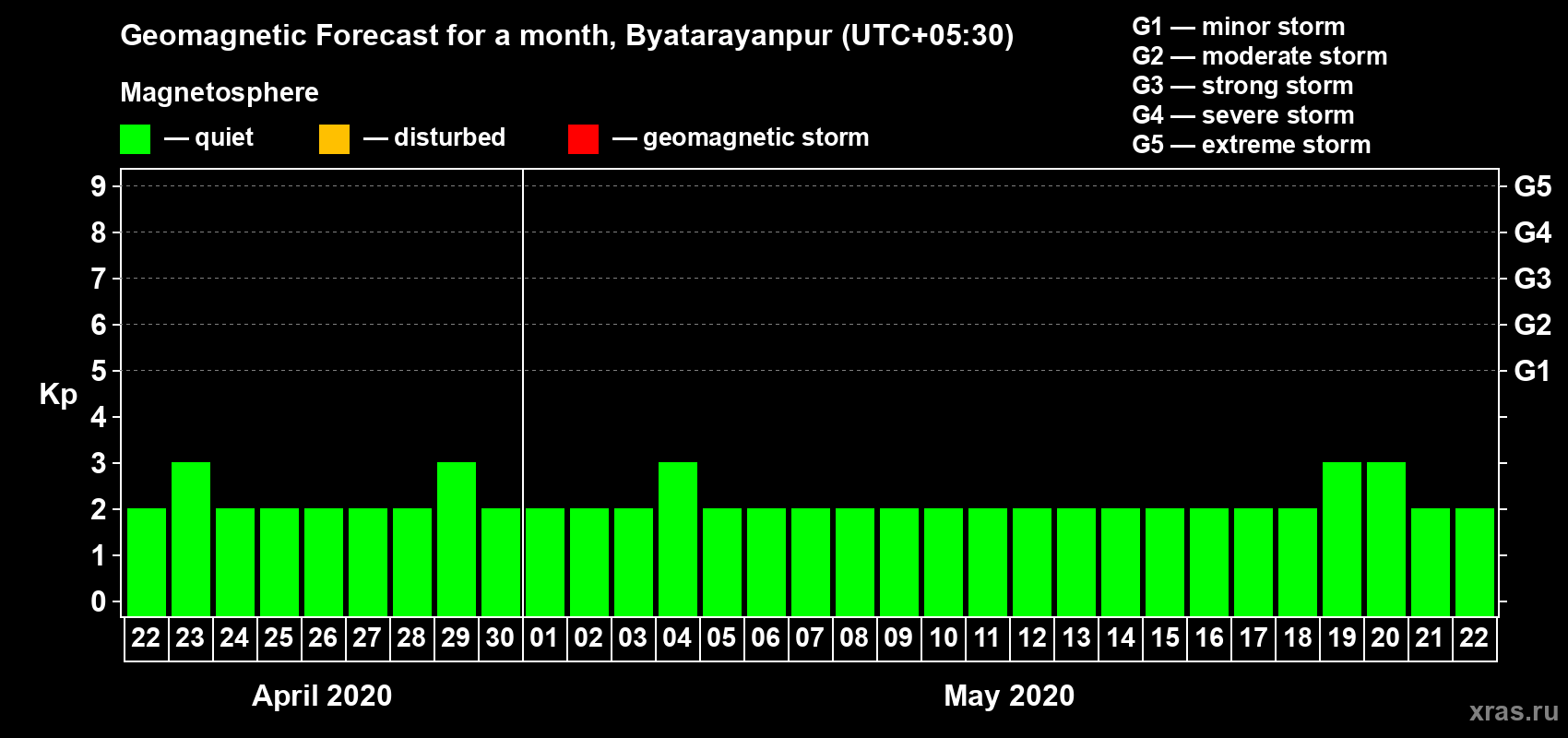
Task: Click the last date label 22 in May
Action: 1474,637
